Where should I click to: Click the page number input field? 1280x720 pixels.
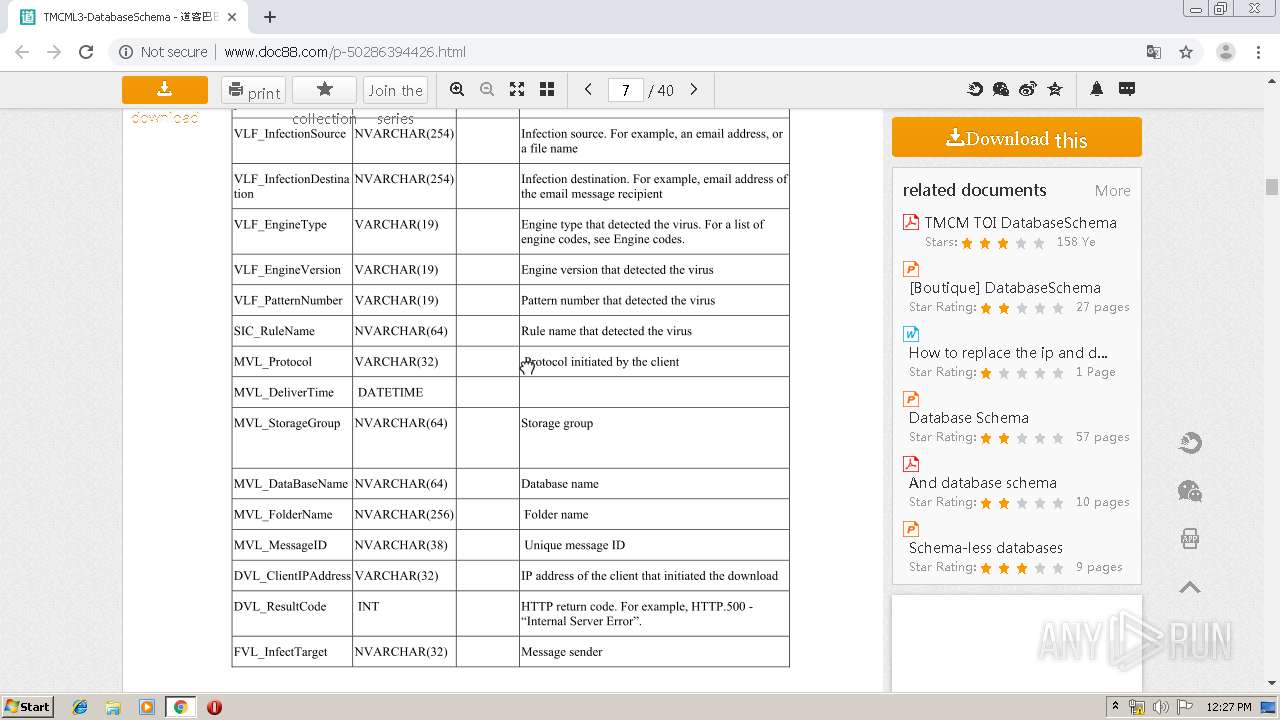pyautogui.click(x=625, y=91)
